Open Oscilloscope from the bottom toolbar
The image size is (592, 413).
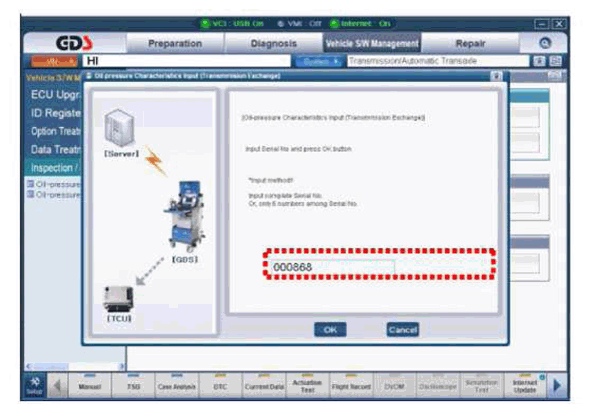(438, 386)
